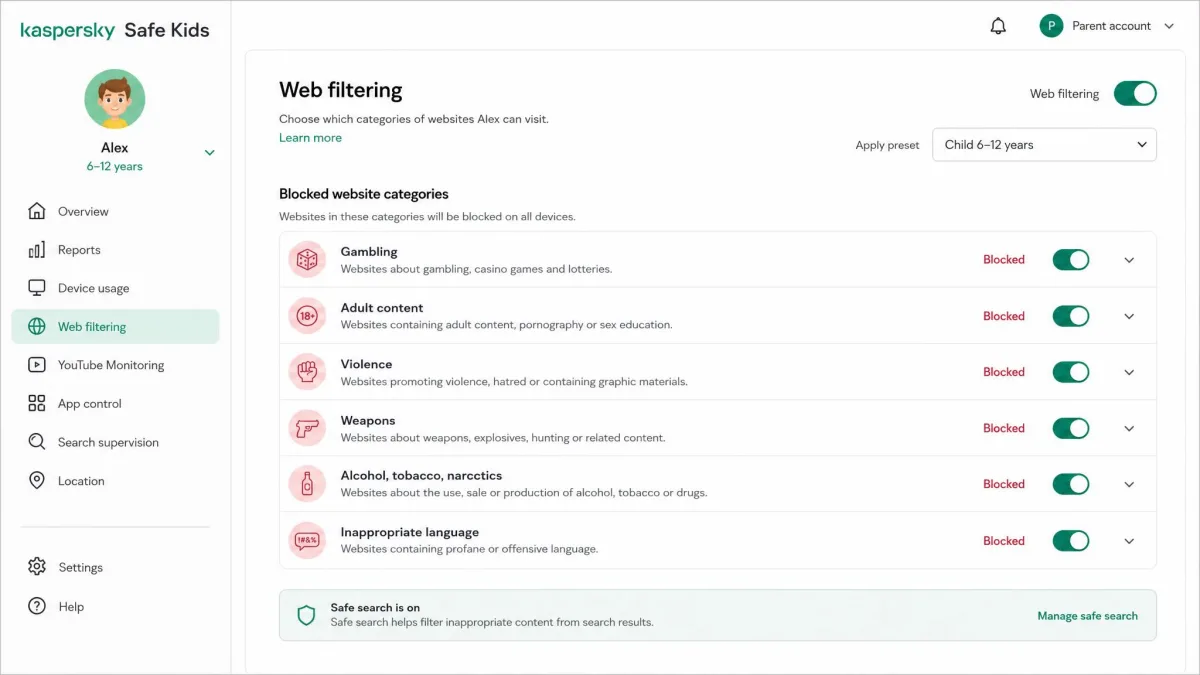Click the Gambling dice icon

click(x=307, y=260)
